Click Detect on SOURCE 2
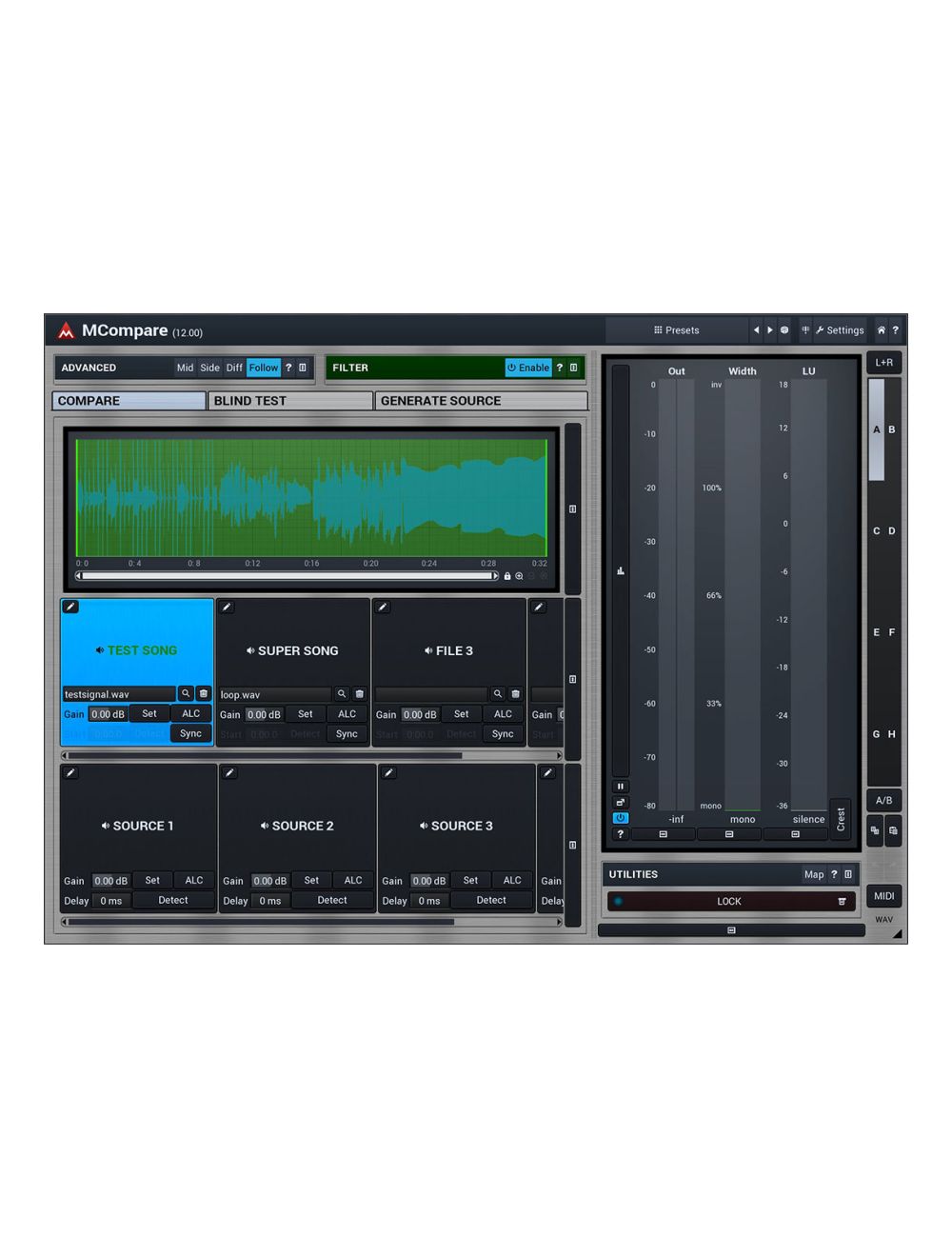Screen dimensions: 952x1257 (332, 900)
